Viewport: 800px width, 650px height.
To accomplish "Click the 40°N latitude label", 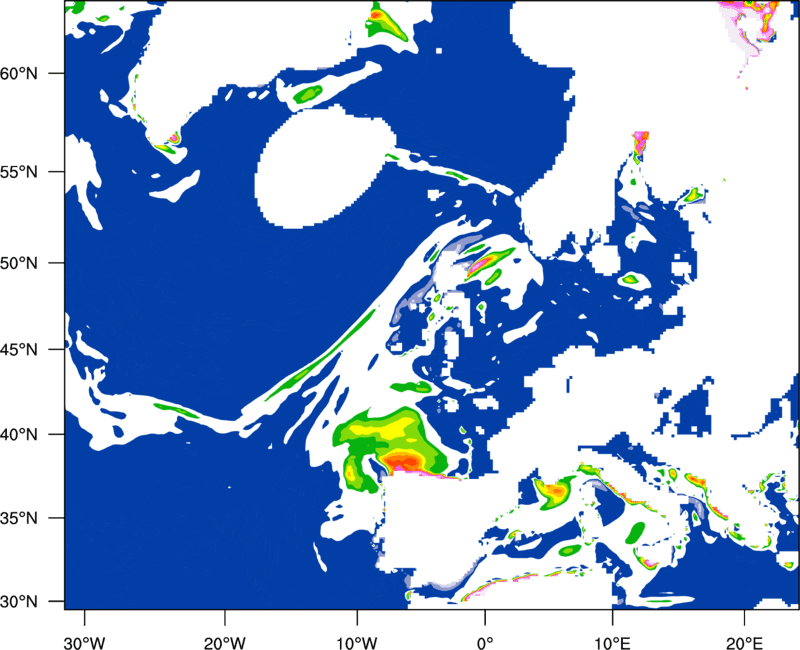I will (x=19, y=435).
